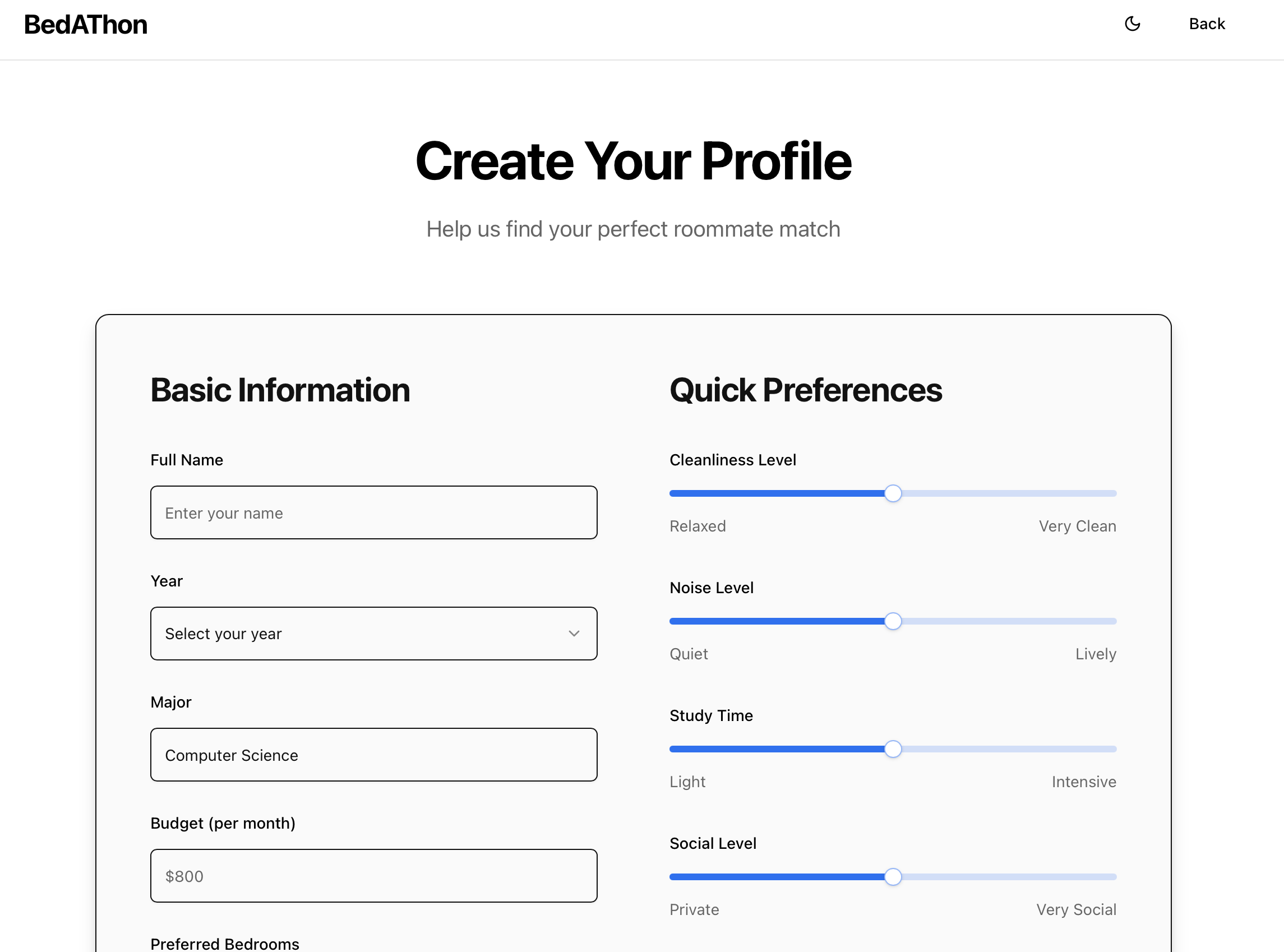Open the Select your year dropdown
Image resolution: width=1284 pixels, height=952 pixels.
tap(373, 634)
